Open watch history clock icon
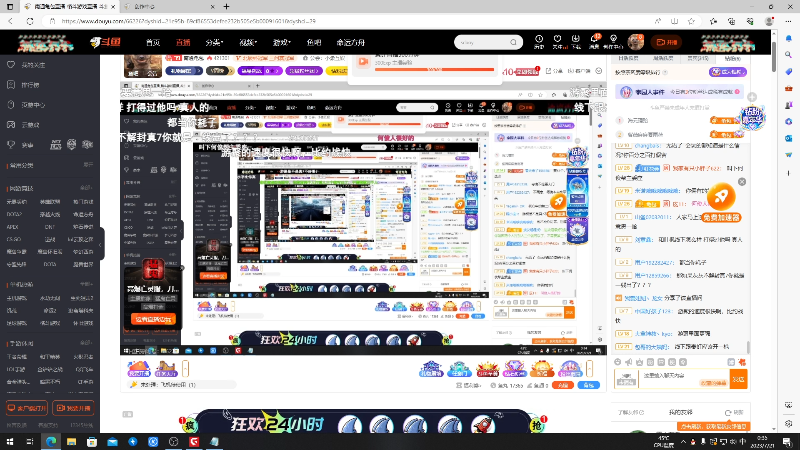Screen dimensions: 800x450 539,42
